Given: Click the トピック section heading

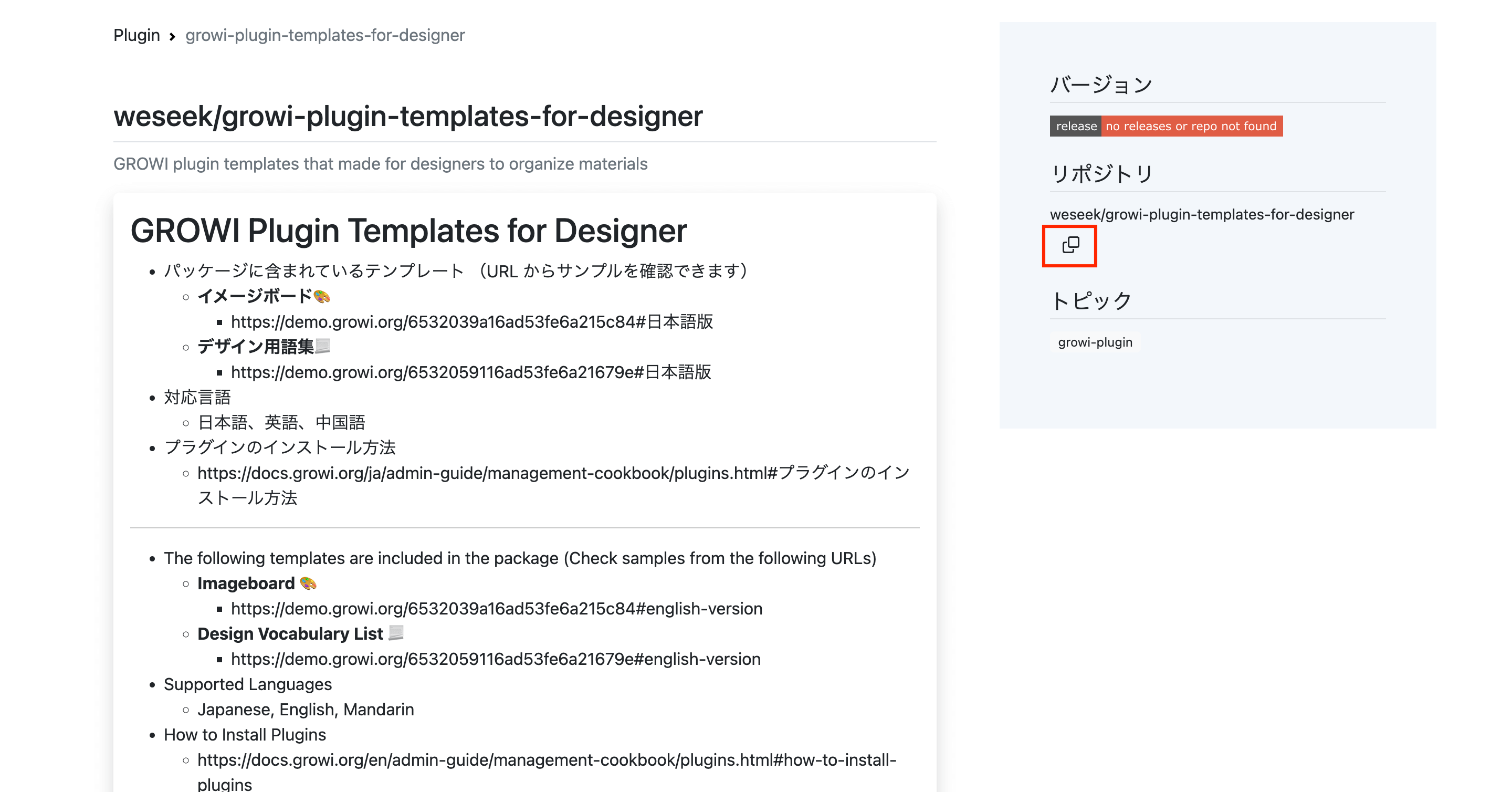Looking at the screenshot, I should point(1091,300).
